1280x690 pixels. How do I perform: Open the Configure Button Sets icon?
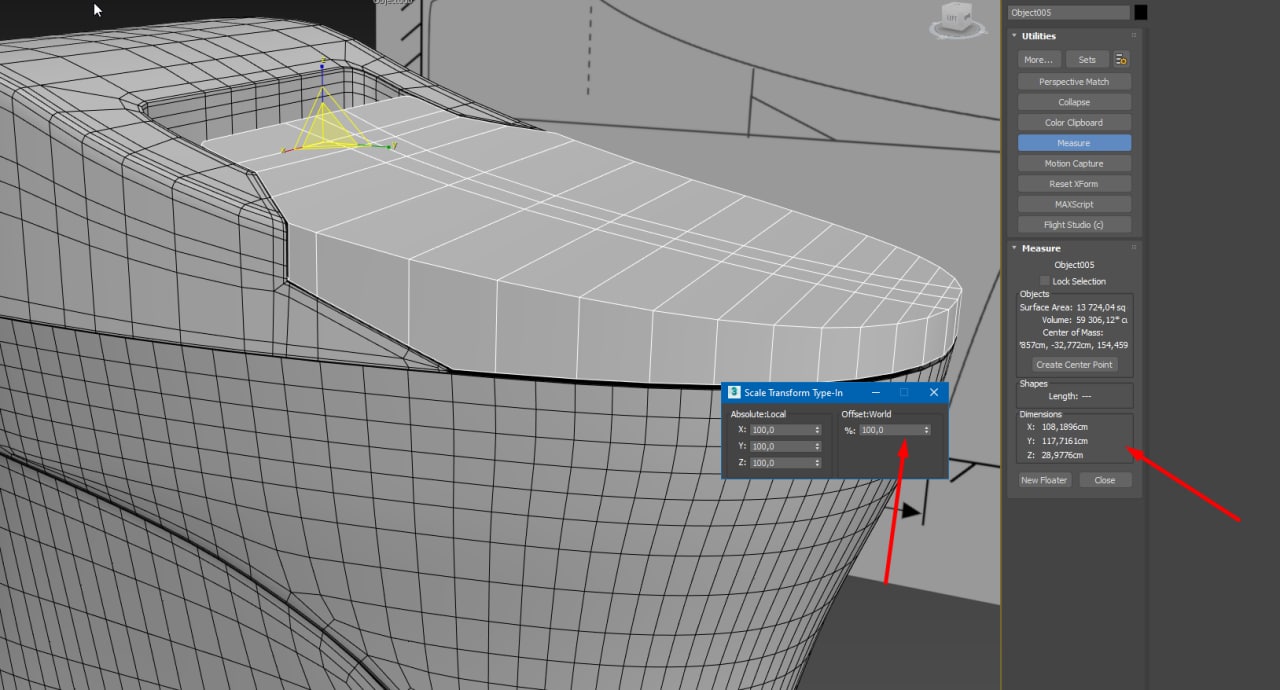pyautogui.click(x=1122, y=60)
